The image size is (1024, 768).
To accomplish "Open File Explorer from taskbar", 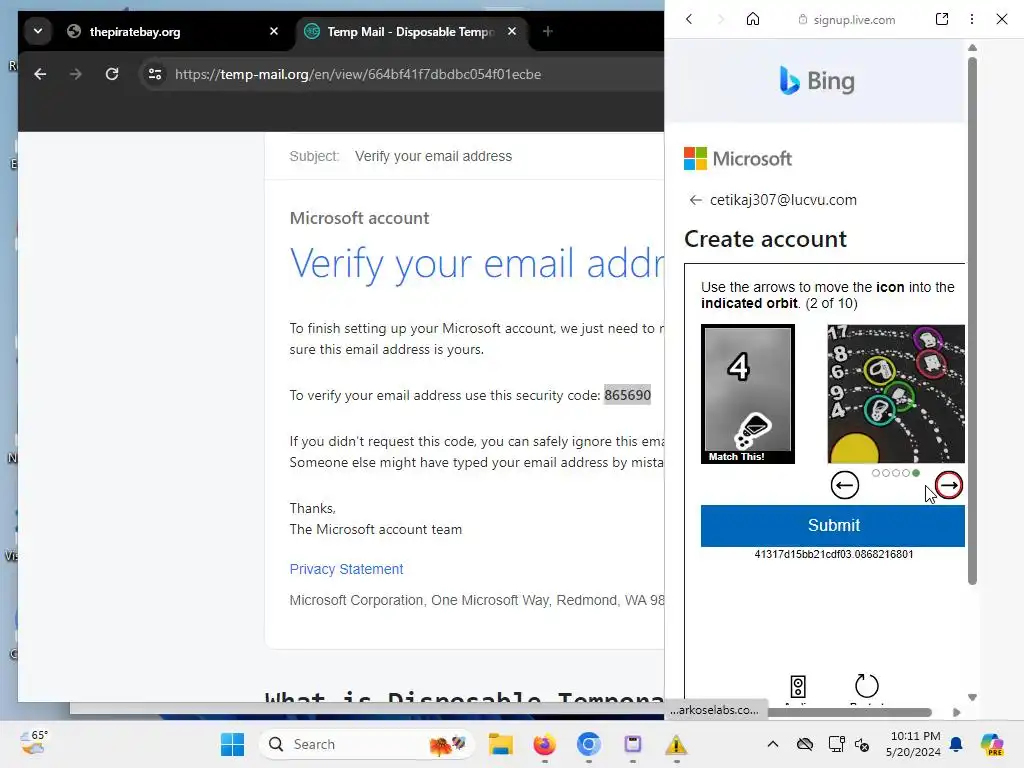I will (501, 744).
